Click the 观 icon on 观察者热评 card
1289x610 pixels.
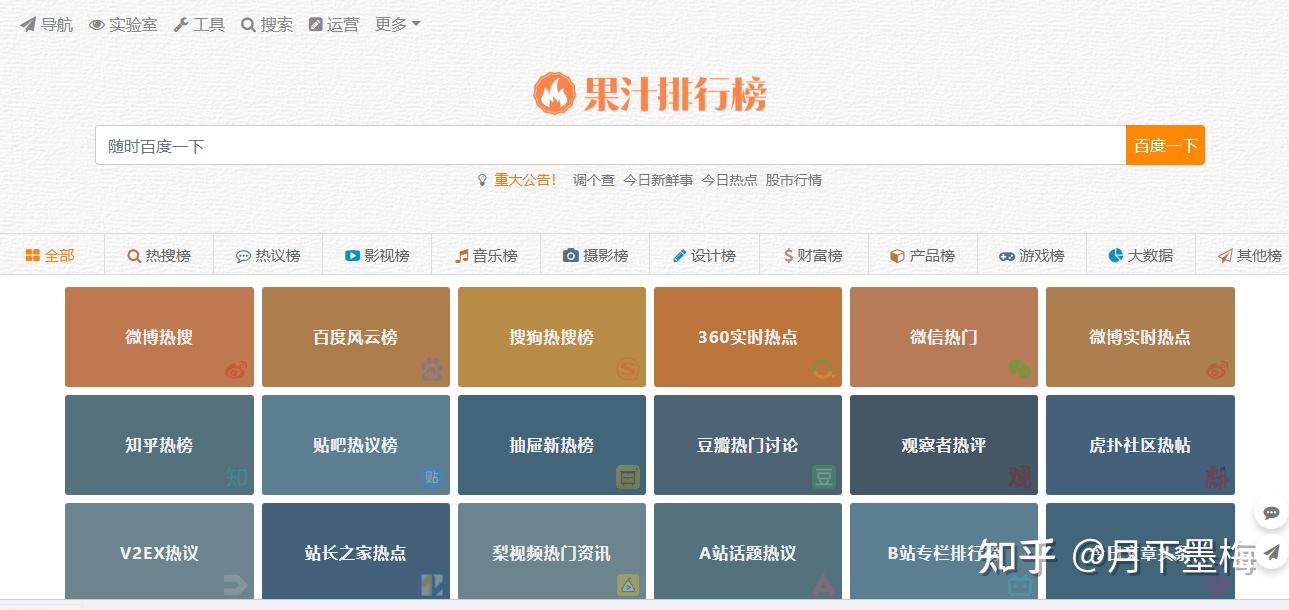[x=1020, y=477]
